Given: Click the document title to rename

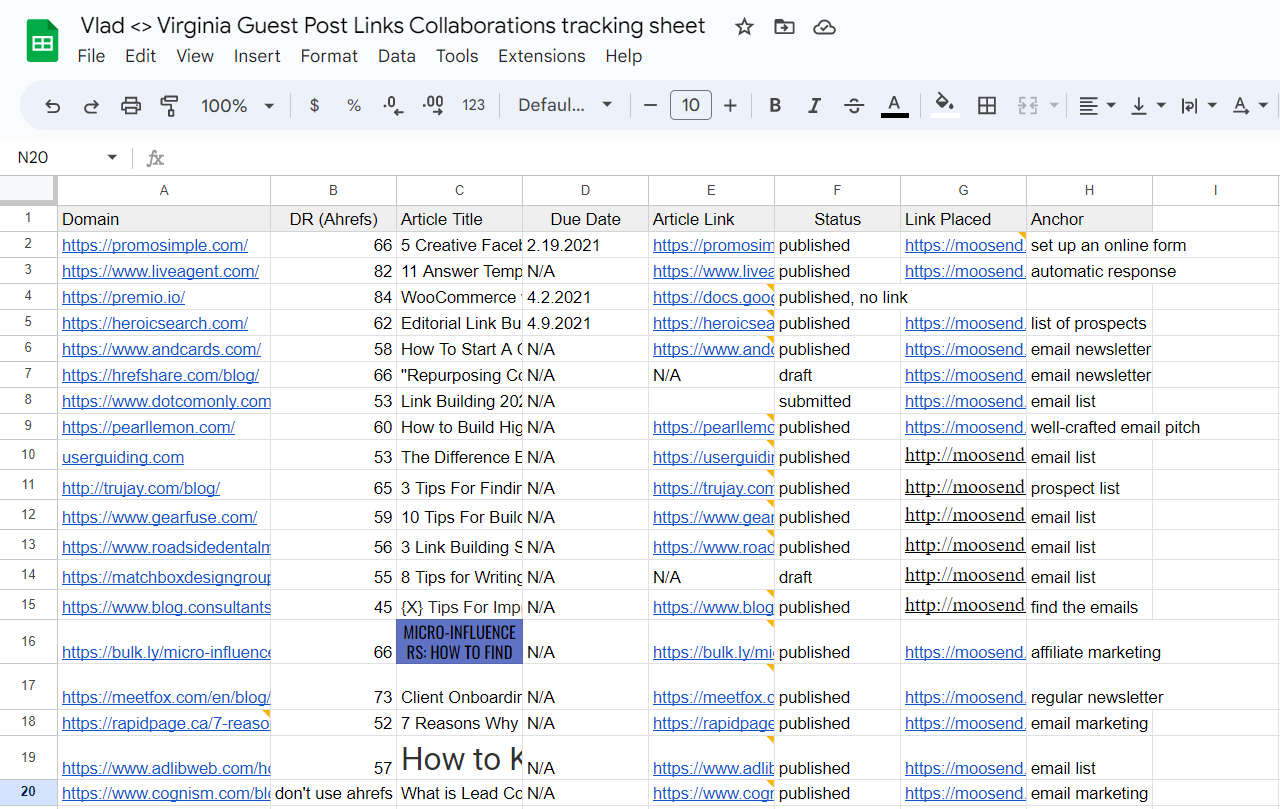Looking at the screenshot, I should pyautogui.click(x=393, y=26).
